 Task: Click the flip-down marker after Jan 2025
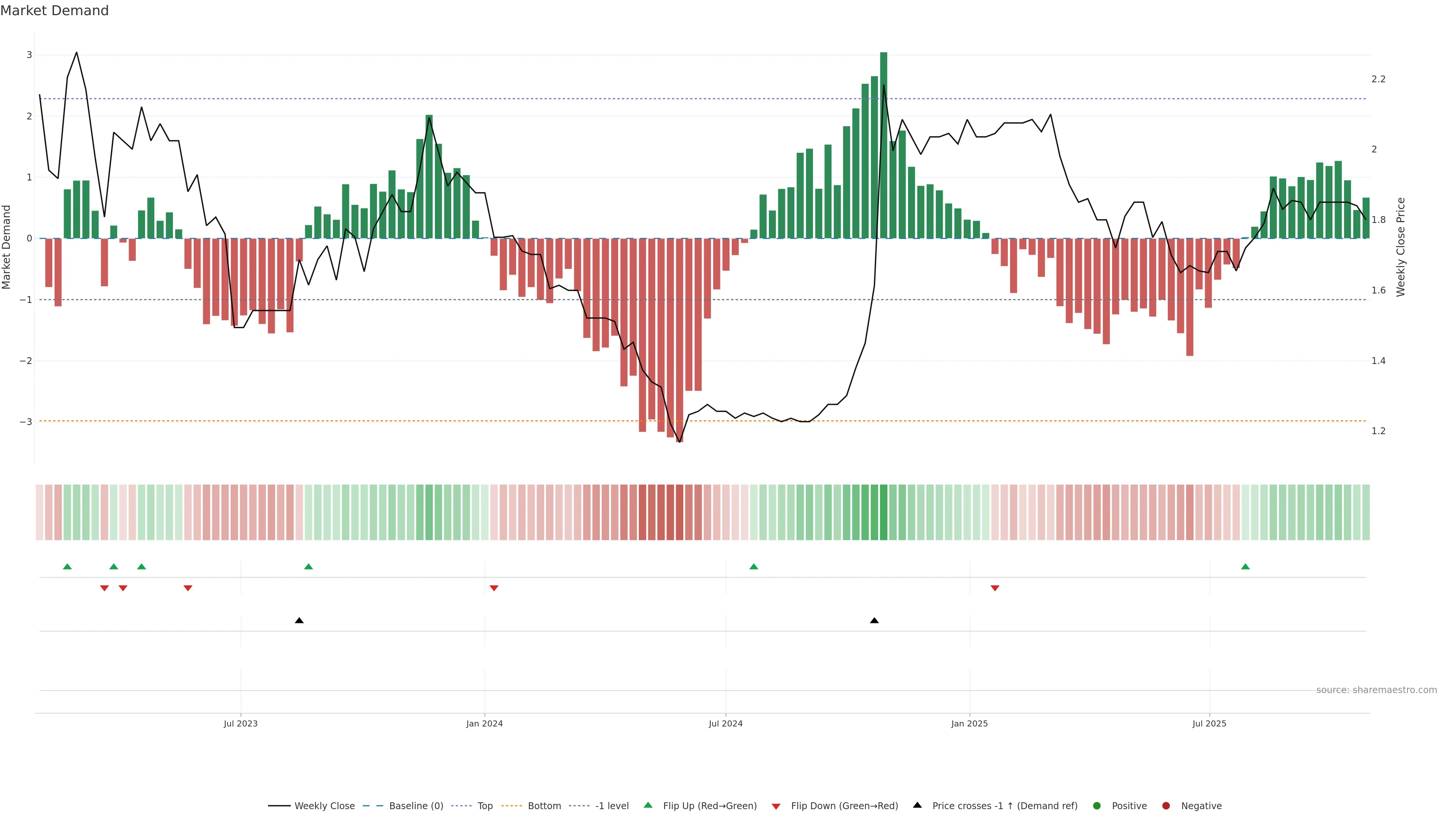(995, 588)
